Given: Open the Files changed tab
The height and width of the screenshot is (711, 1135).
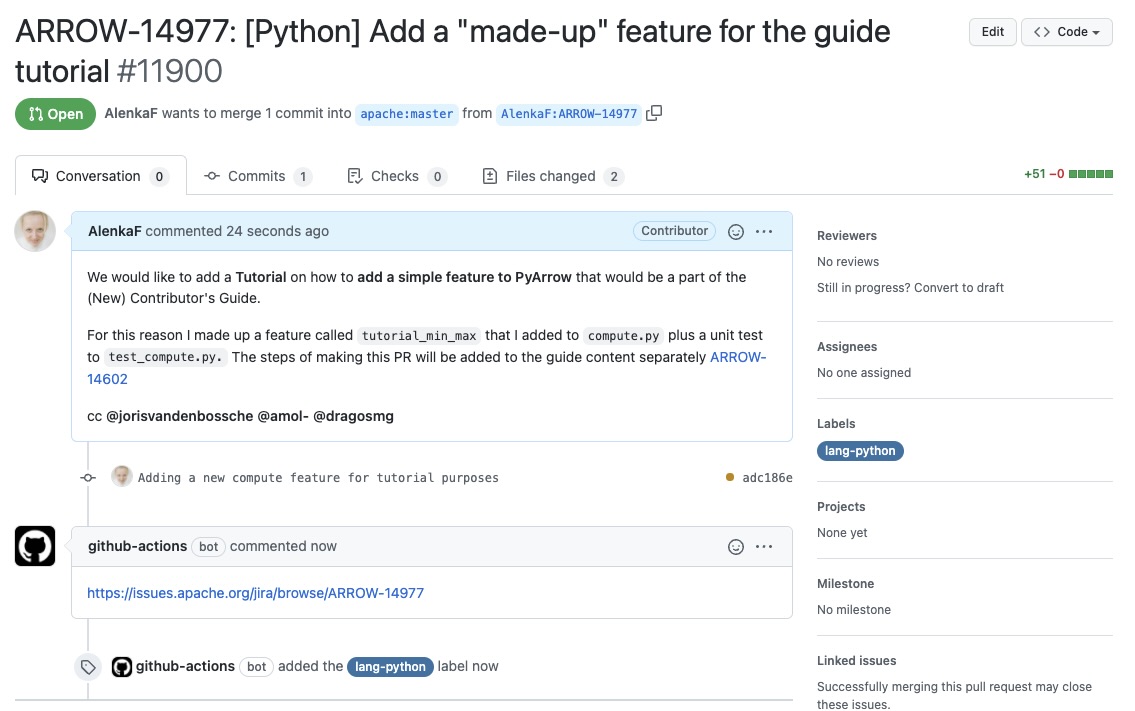Looking at the screenshot, I should tap(551, 176).
